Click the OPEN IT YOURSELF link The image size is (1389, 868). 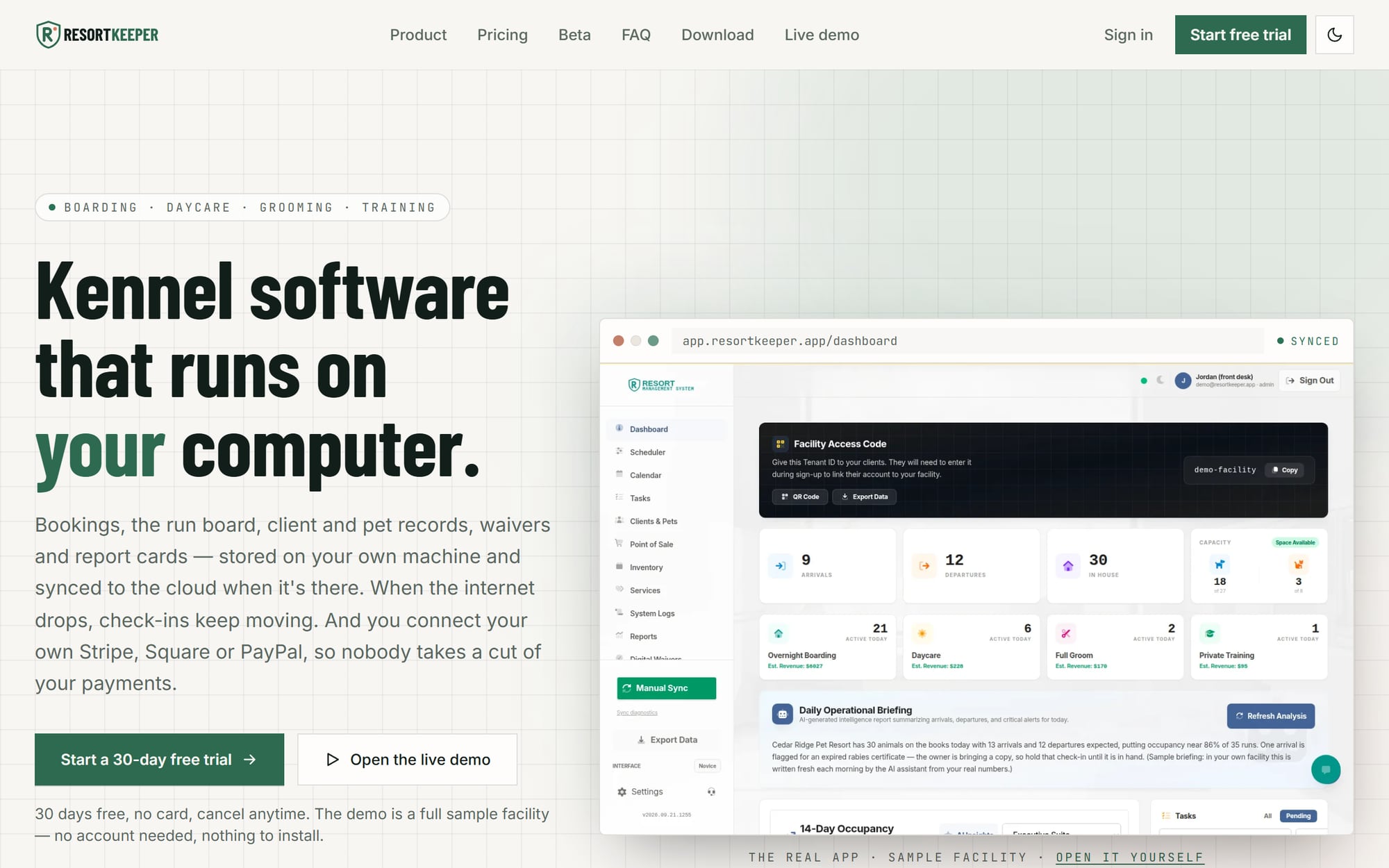point(1129,858)
